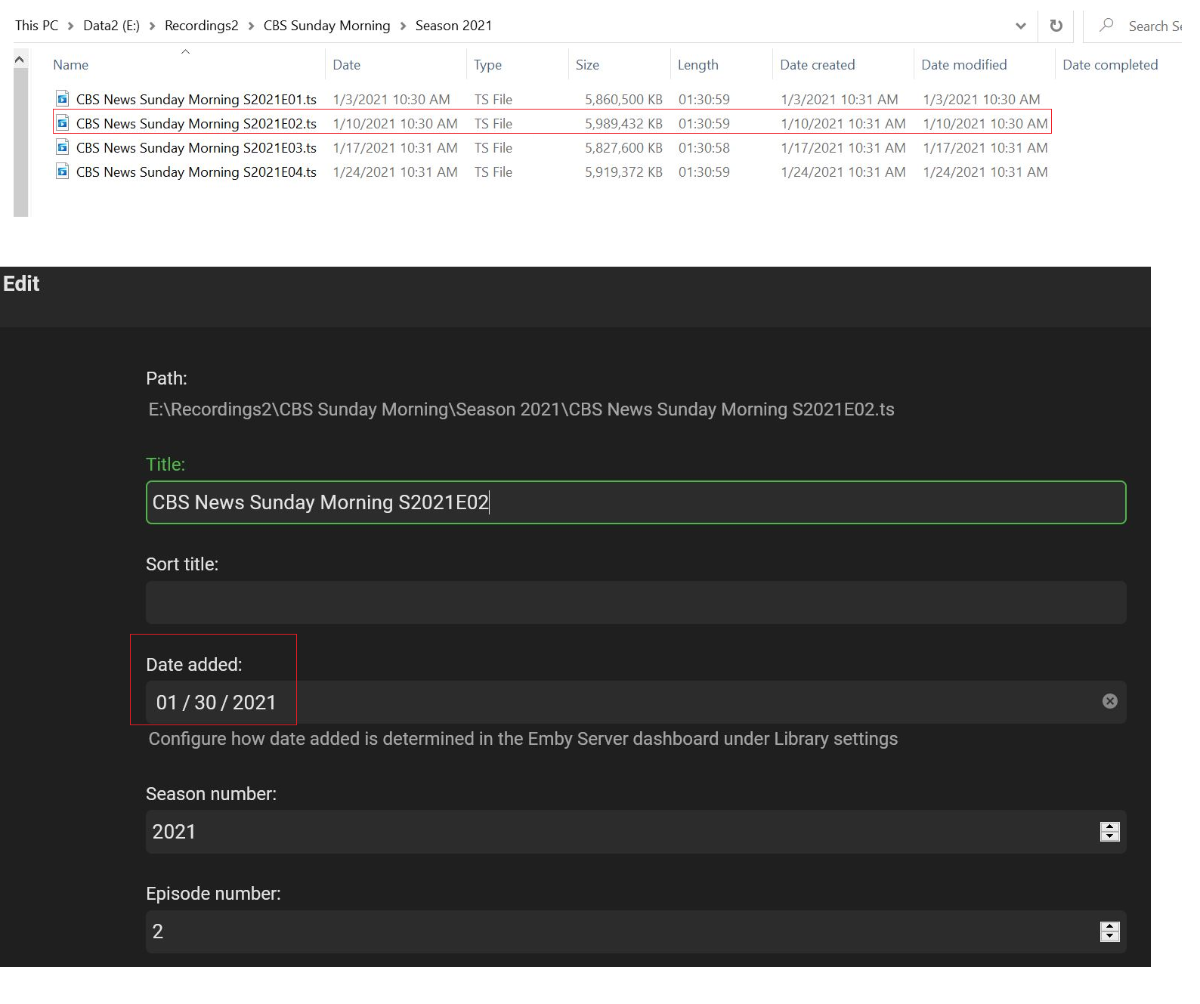The height and width of the screenshot is (1004, 1200).
Task: Adjust the Episode number spinner
Action: pos(1109,931)
